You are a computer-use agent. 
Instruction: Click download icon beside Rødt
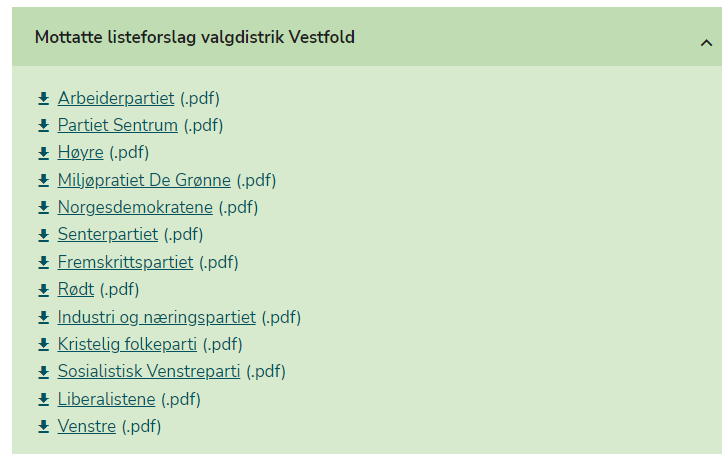43,290
